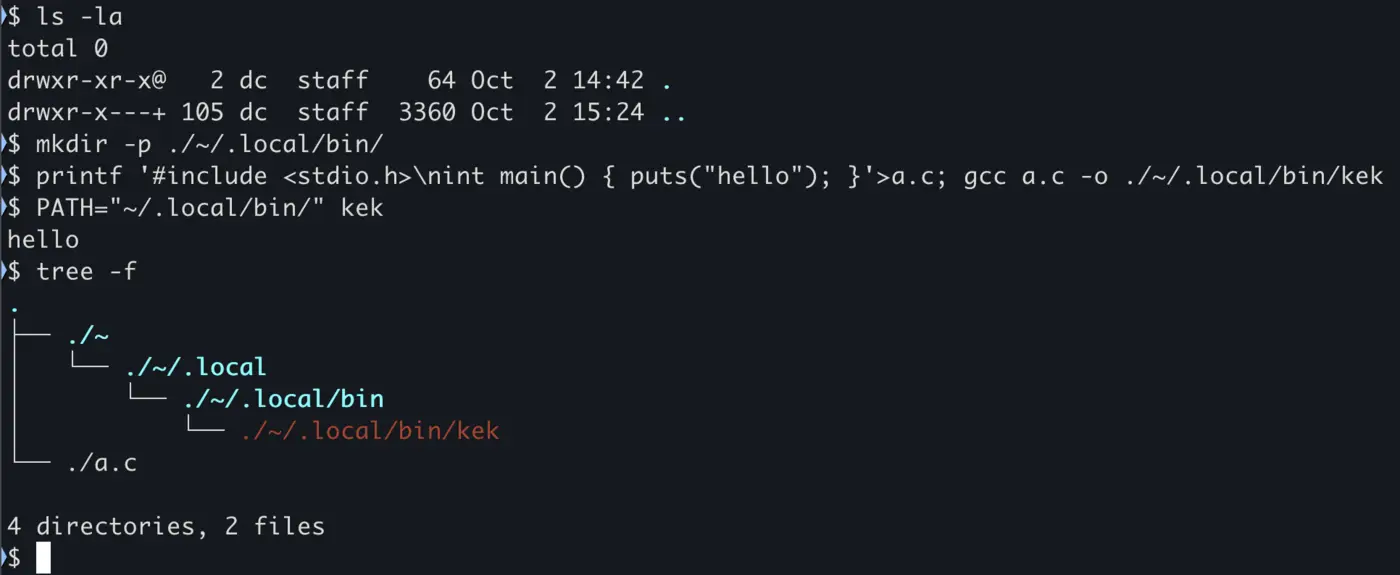Select the red './~/.local/bin/kek' executable
Image resolution: width=1400 pixels, height=575 pixels.
[x=370, y=432]
